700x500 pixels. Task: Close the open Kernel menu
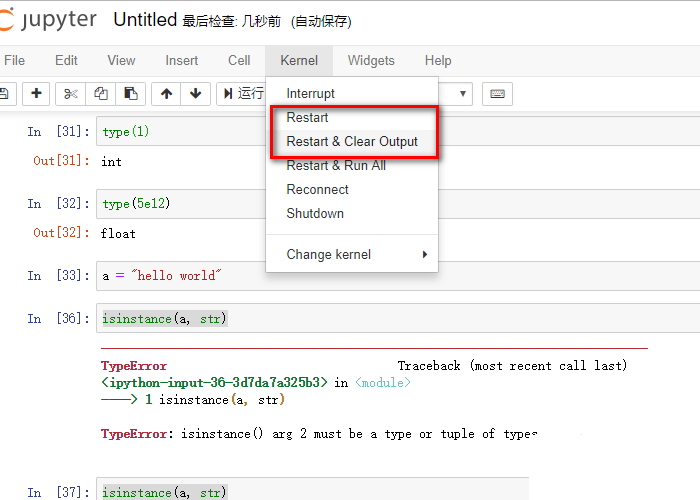click(x=299, y=60)
